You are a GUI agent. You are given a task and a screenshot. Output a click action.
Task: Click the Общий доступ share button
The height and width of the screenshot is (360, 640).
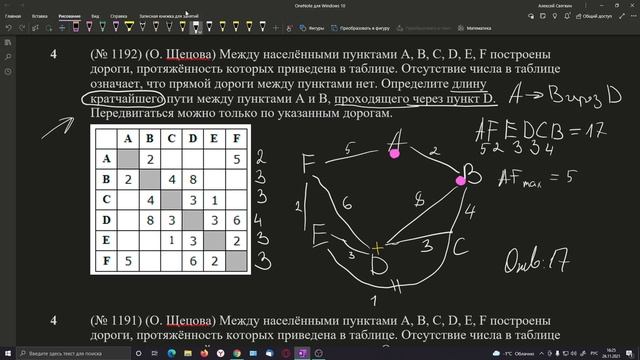[594, 16]
